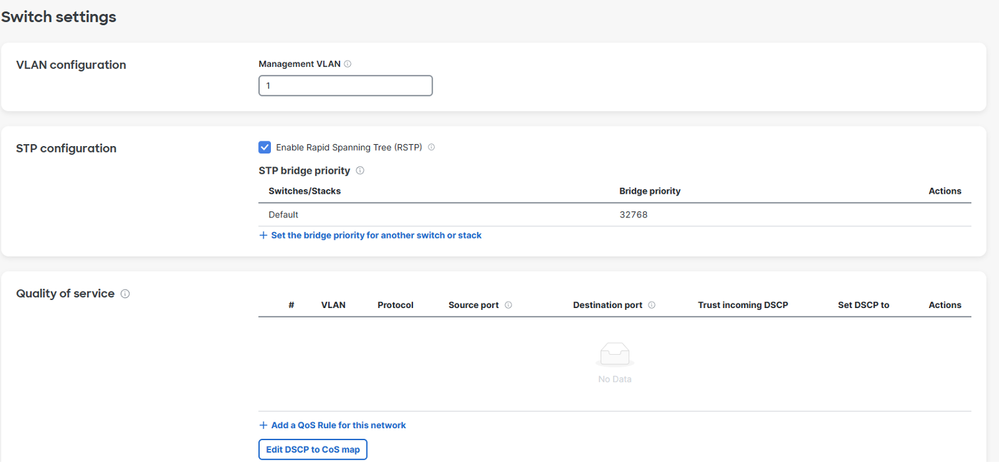The width and height of the screenshot is (999, 464).
Task: Click the Quality of service info icon
Action: pyautogui.click(x=125, y=294)
